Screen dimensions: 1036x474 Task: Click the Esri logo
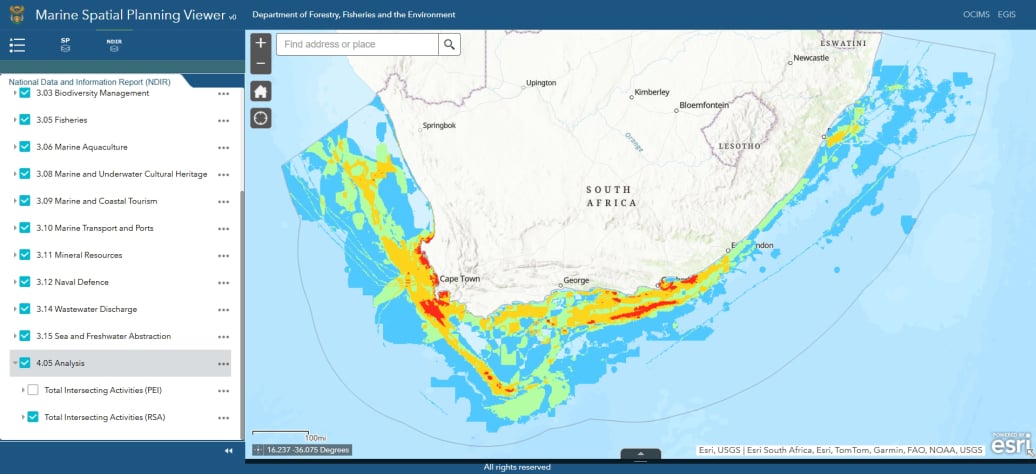(x=1011, y=443)
